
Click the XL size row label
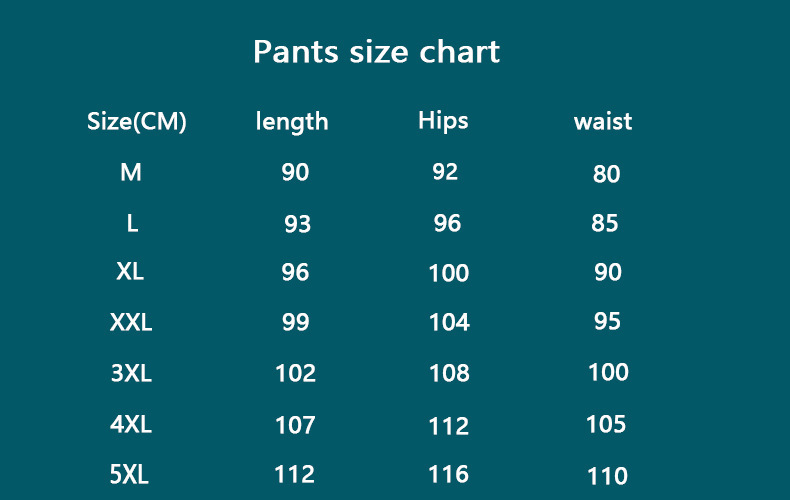coord(130,271)
